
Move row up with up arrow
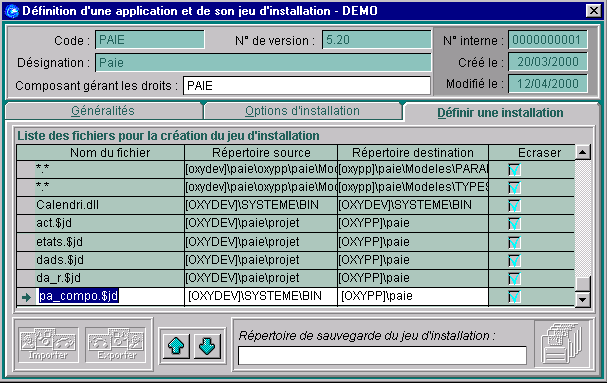tap(176, 346)
